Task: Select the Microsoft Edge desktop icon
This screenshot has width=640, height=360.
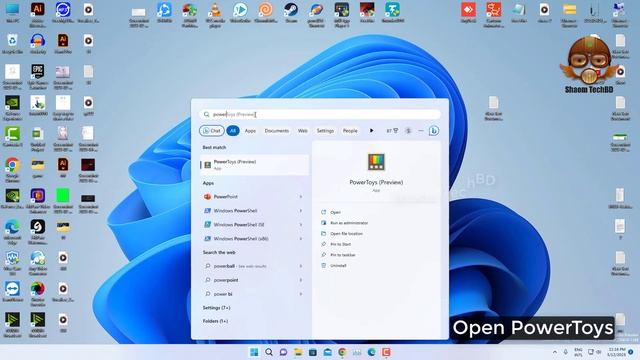Action: click(x=12, y=232)
